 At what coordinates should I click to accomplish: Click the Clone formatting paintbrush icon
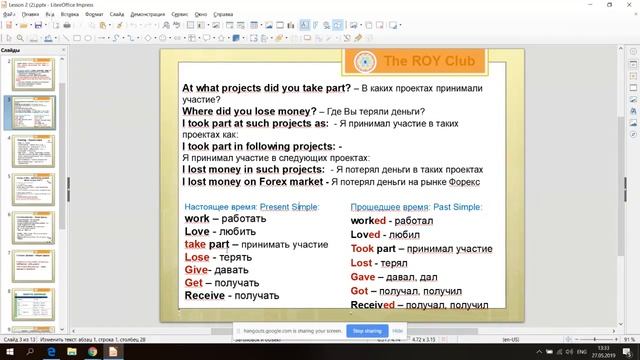pyautogui.click(x=120, y=25)
